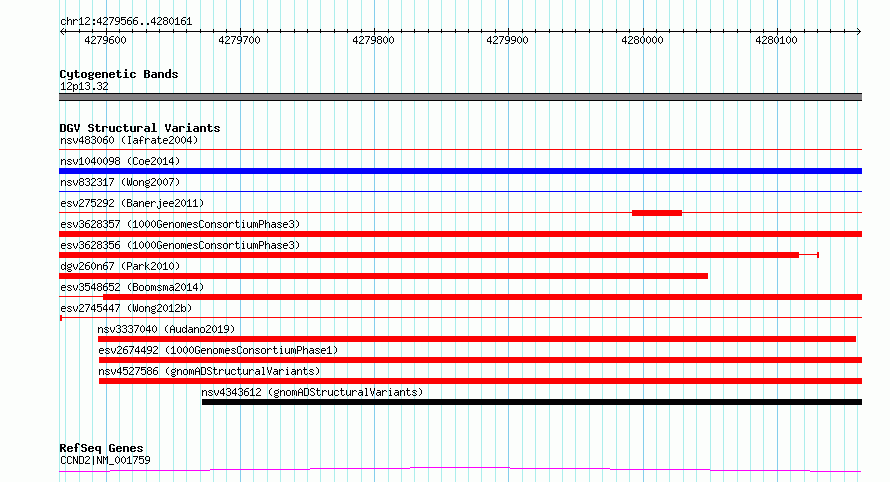Click the red dgv260n67 variant bar
The width and height of the screenshot is (890, 482).
click(x=383, y=276)
